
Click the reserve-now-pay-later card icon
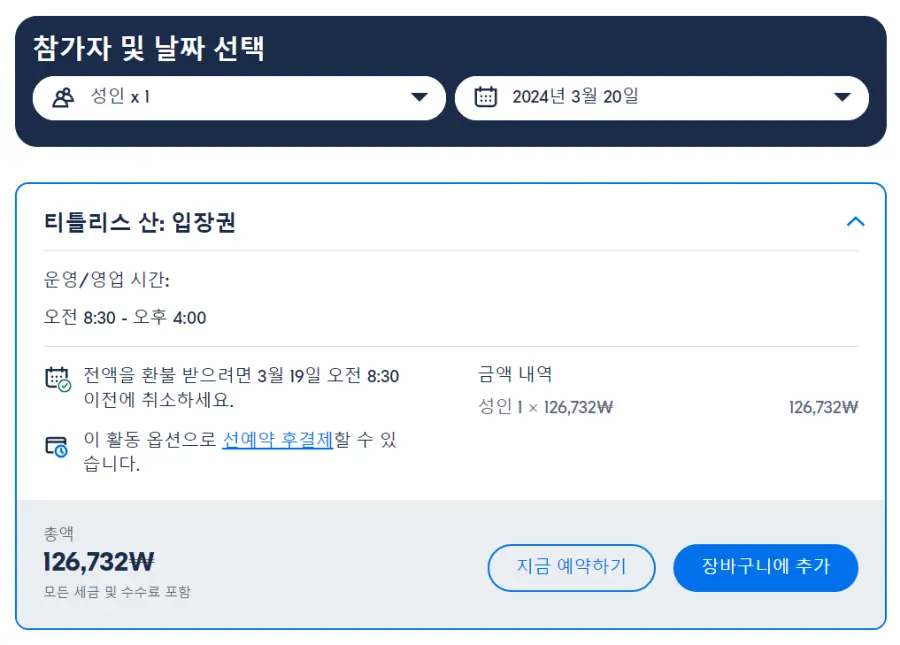[x=56, y=446]
